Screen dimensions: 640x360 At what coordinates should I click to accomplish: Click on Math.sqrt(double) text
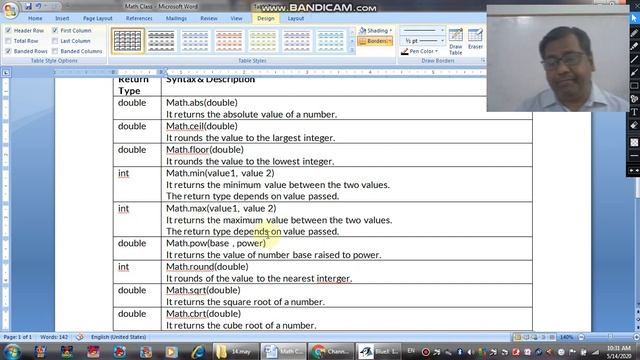pyautogui.click(x=203, y=290)
